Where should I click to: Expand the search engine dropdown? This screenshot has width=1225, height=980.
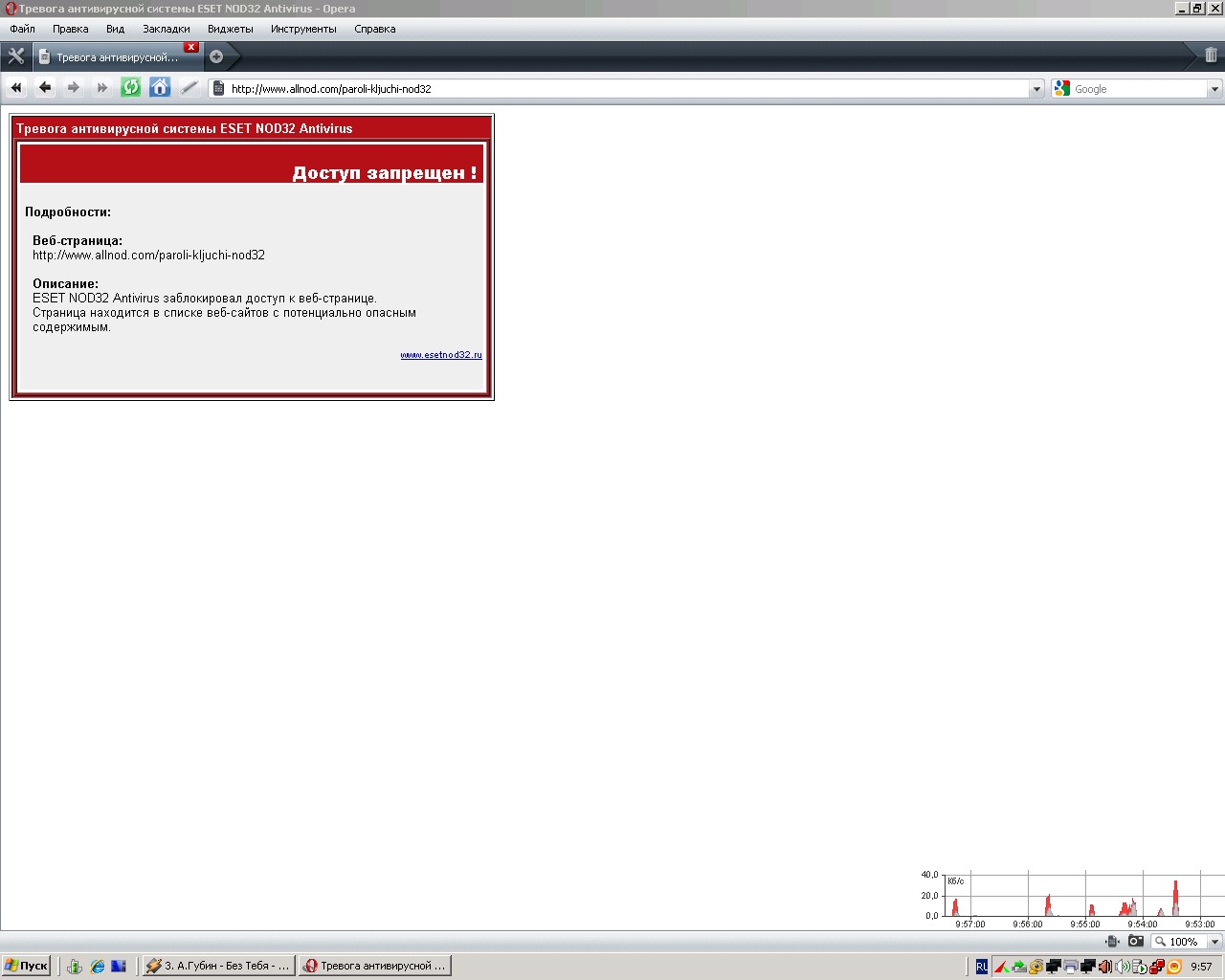(x=1214, y=89)
